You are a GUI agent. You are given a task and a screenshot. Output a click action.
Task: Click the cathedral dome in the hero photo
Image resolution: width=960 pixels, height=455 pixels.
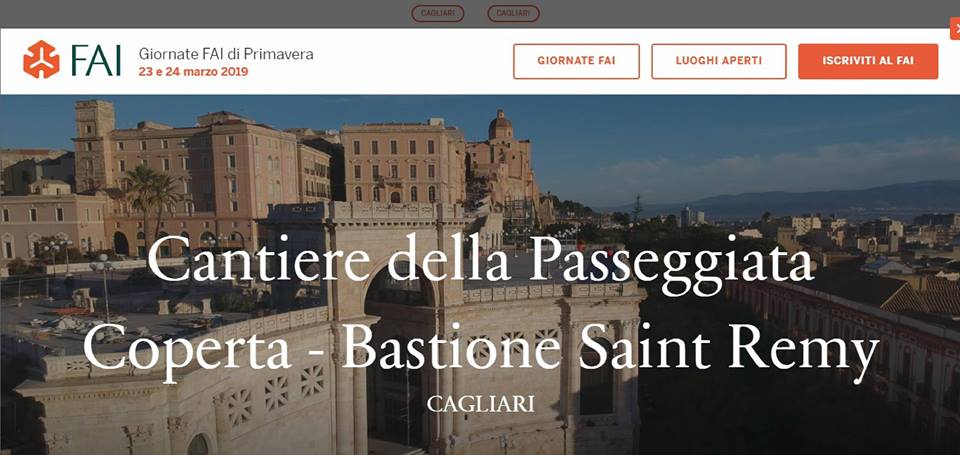(500, 126)
